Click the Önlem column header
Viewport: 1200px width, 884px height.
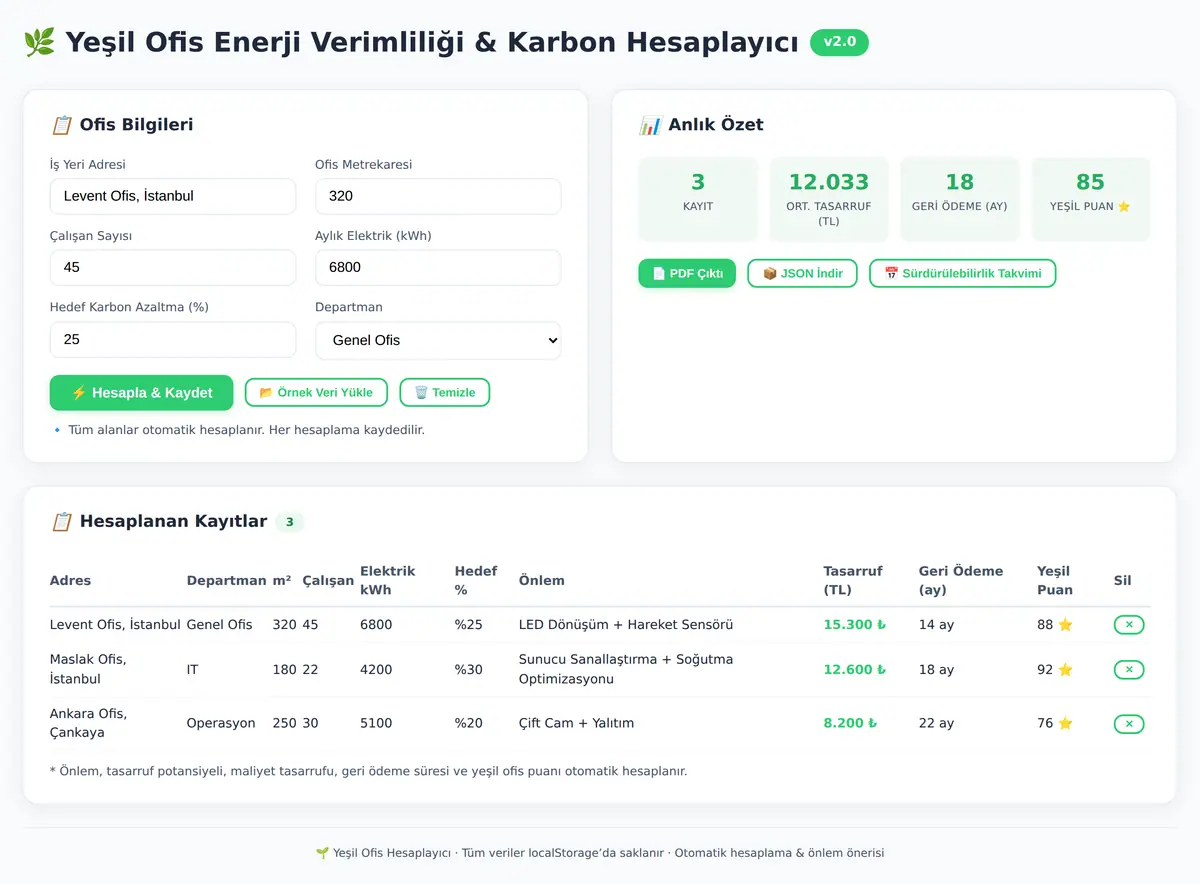[542, 581]
